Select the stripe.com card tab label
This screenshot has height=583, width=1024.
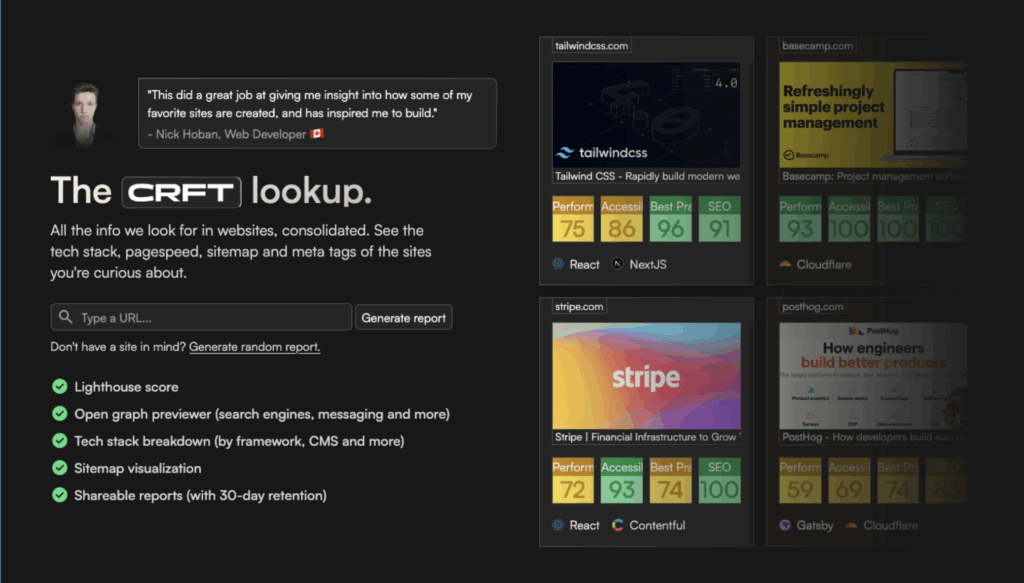[x=578, y=306]
